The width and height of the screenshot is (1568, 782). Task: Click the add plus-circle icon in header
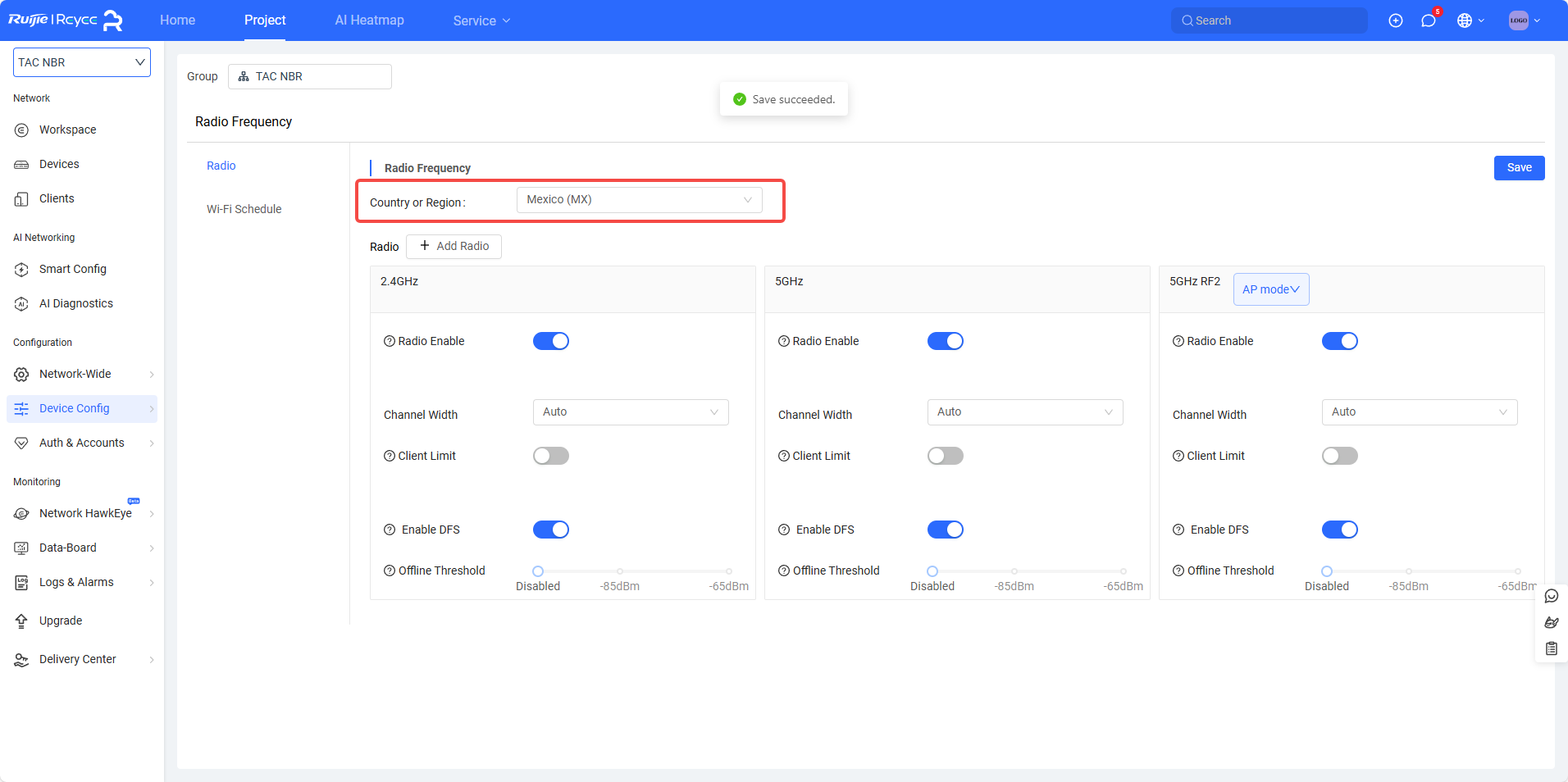(x=1396, y=20)
